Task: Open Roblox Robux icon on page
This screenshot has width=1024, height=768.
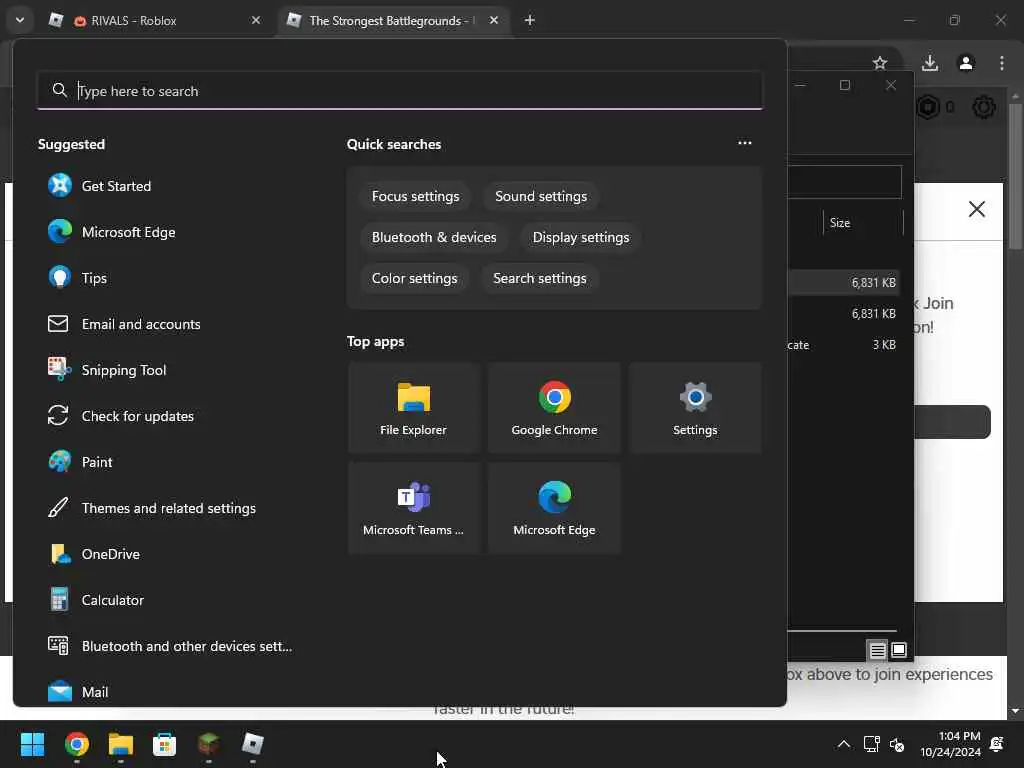Action: coord(927,107)
